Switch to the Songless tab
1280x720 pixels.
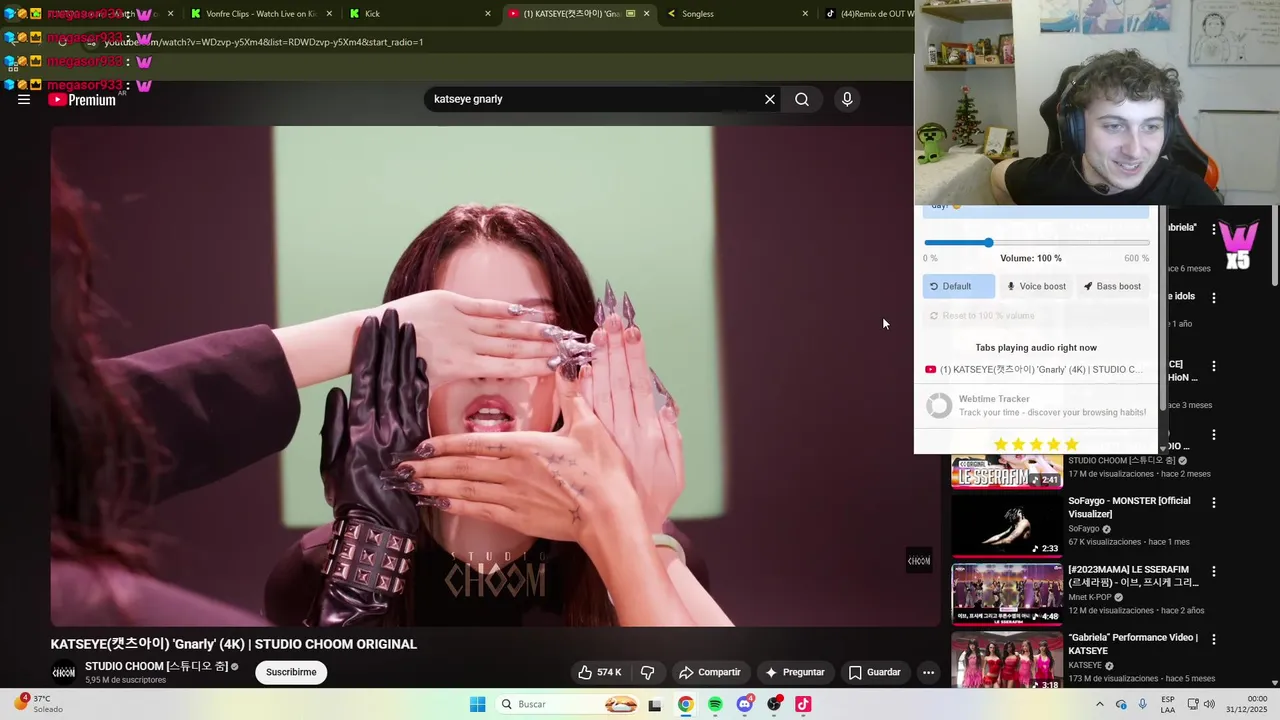[733, 14]
